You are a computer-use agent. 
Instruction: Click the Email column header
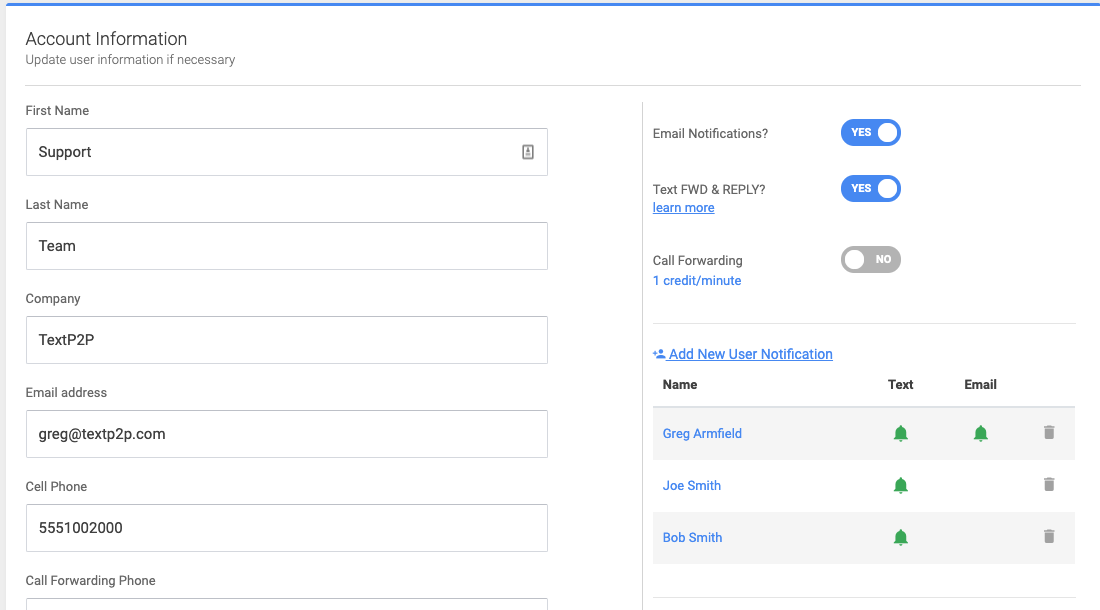coord(980,384)
